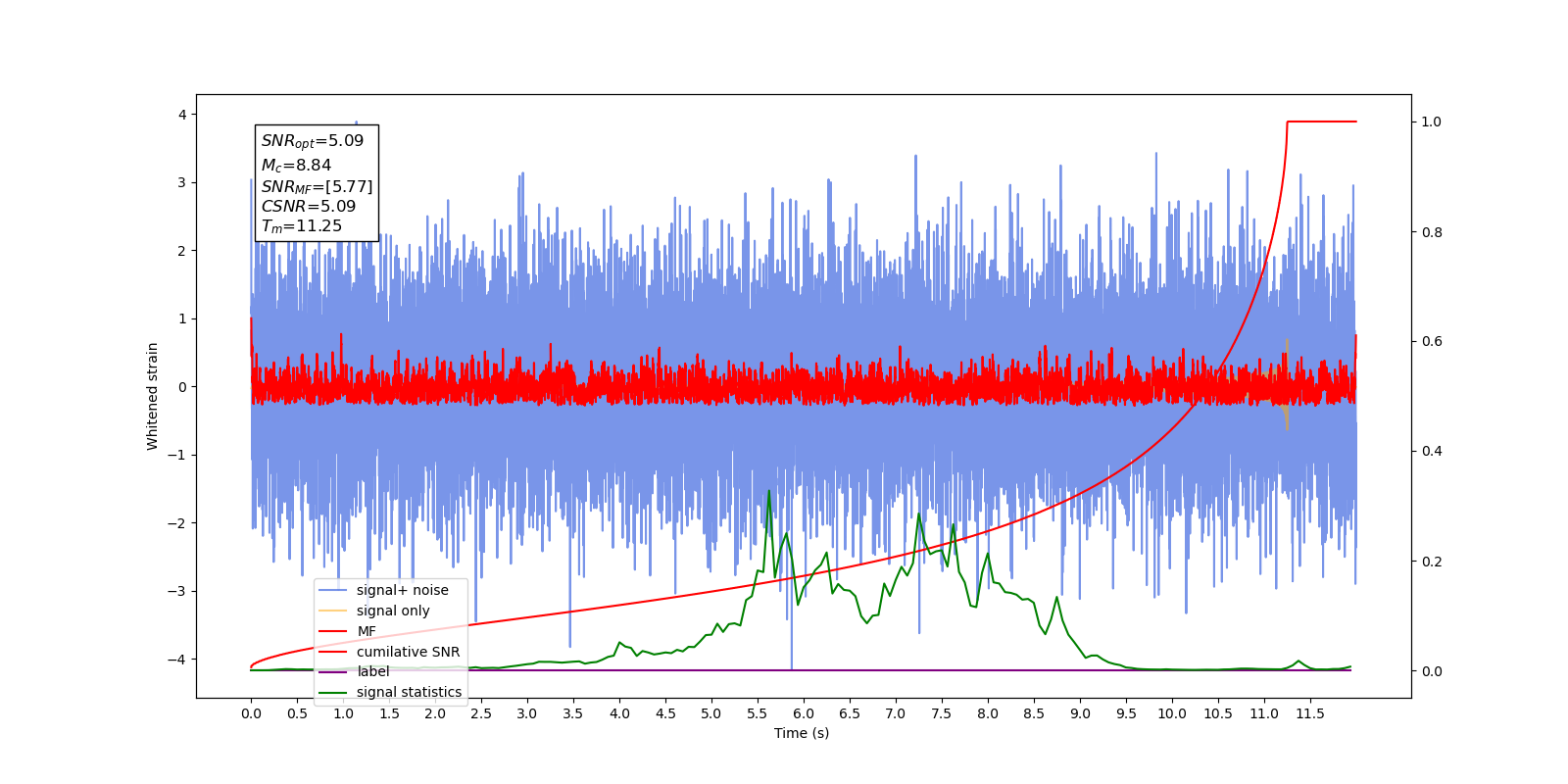
Task: Click the 0.0 tick on the time axis
Action: pos(251,713)
